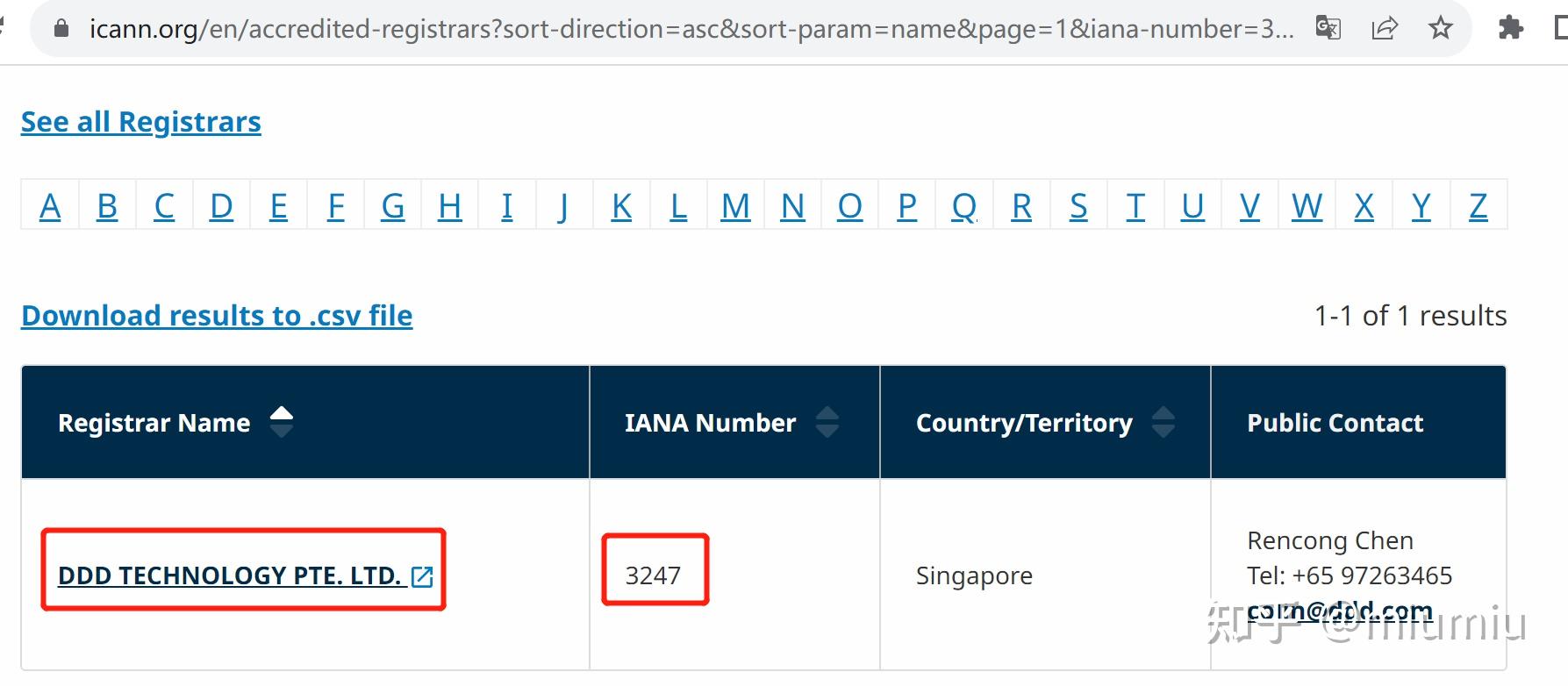Open the browser extensions puzzle icon

[1510, 28]
